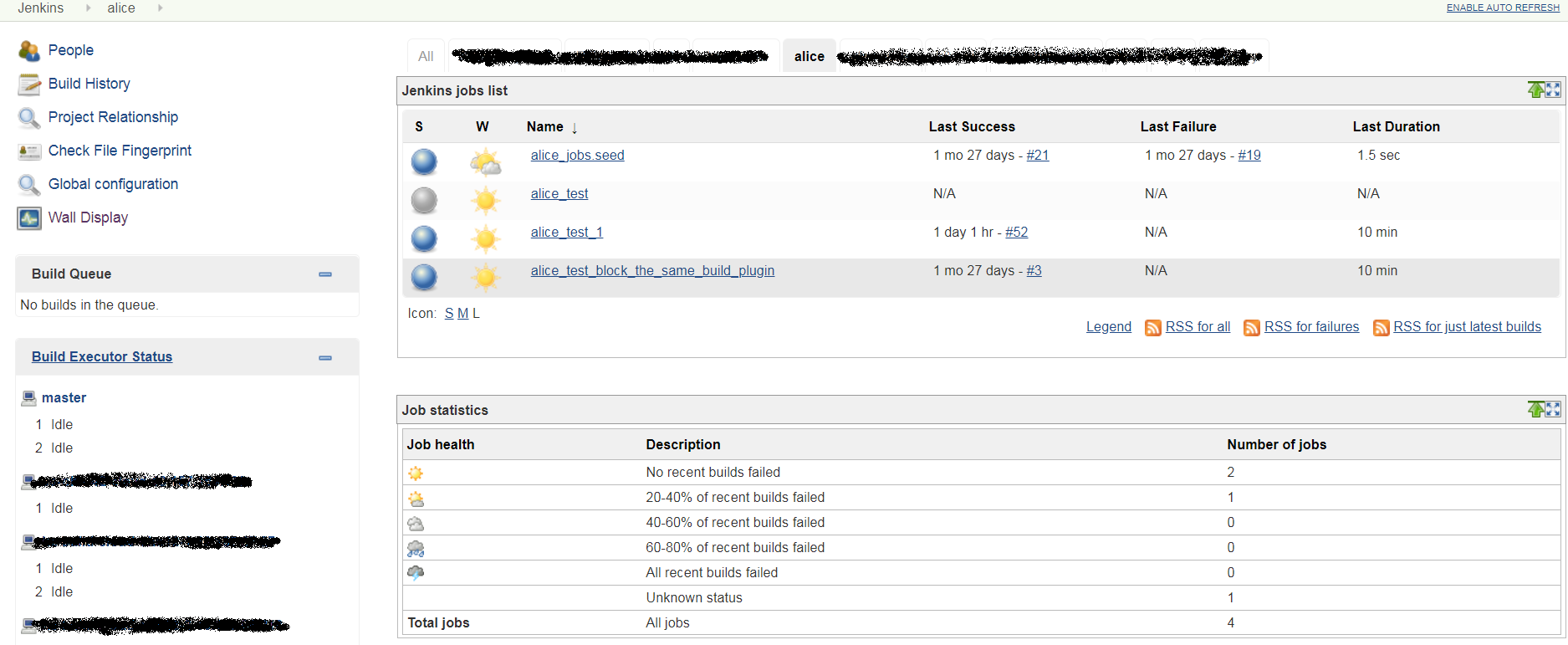Open Check File Fingerprint link
Image resolution: width=1568 pixels, height=645 pixels.
[x=120, y=151]
